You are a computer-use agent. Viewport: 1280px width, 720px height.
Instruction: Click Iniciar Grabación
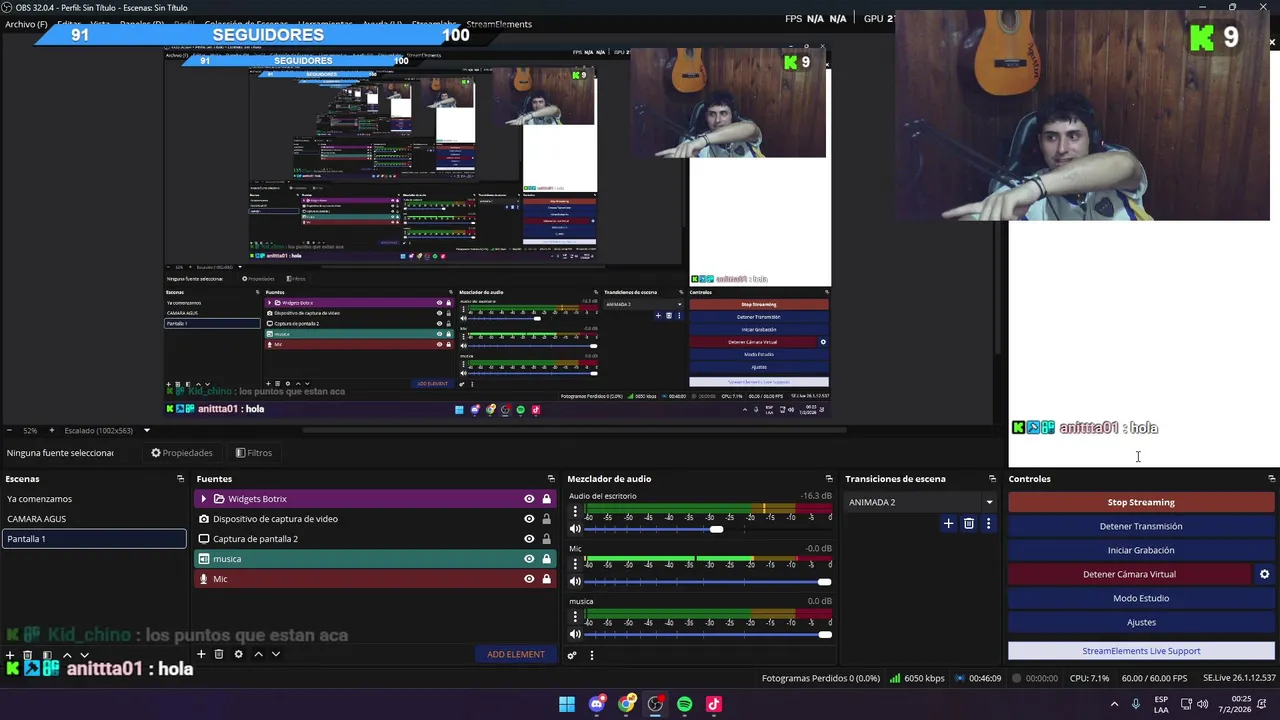click(1141, 550)
